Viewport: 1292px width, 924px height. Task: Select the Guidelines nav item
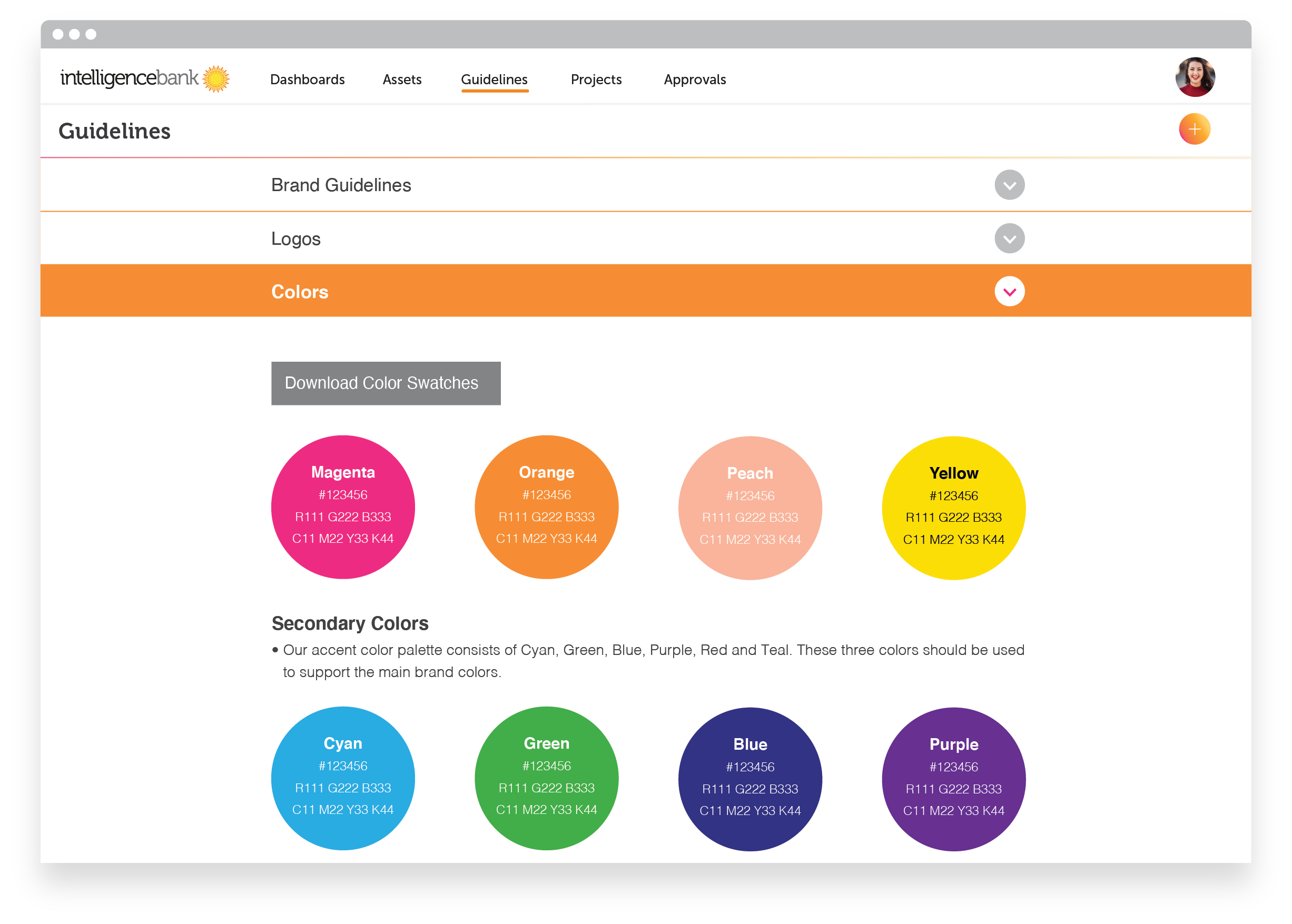coord(494,80)
